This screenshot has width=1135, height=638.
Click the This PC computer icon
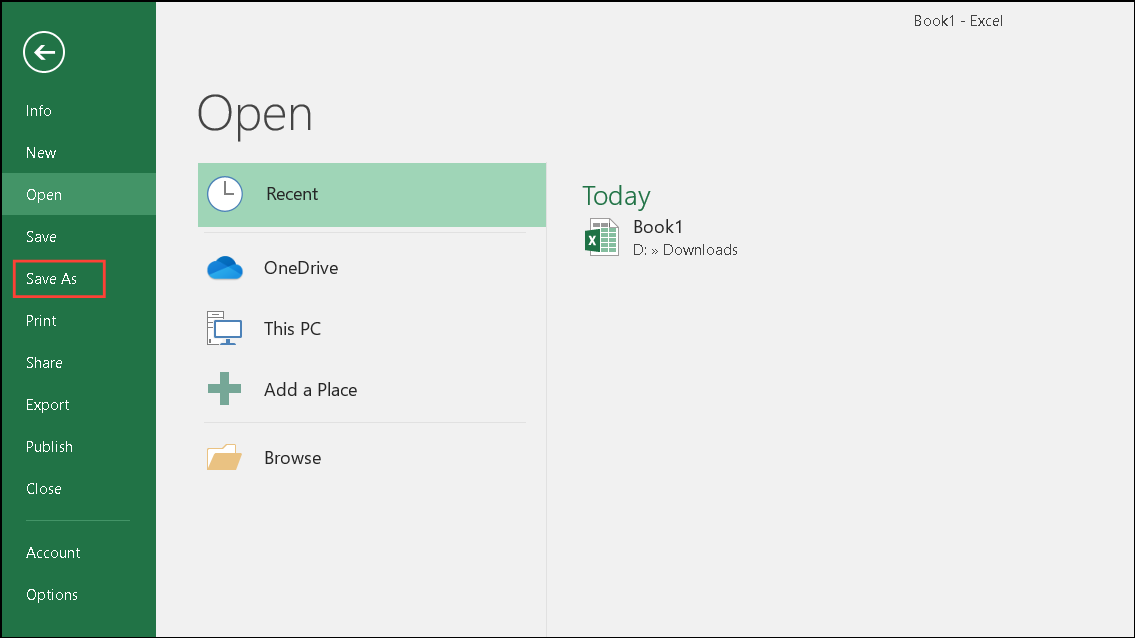(224, 328)
